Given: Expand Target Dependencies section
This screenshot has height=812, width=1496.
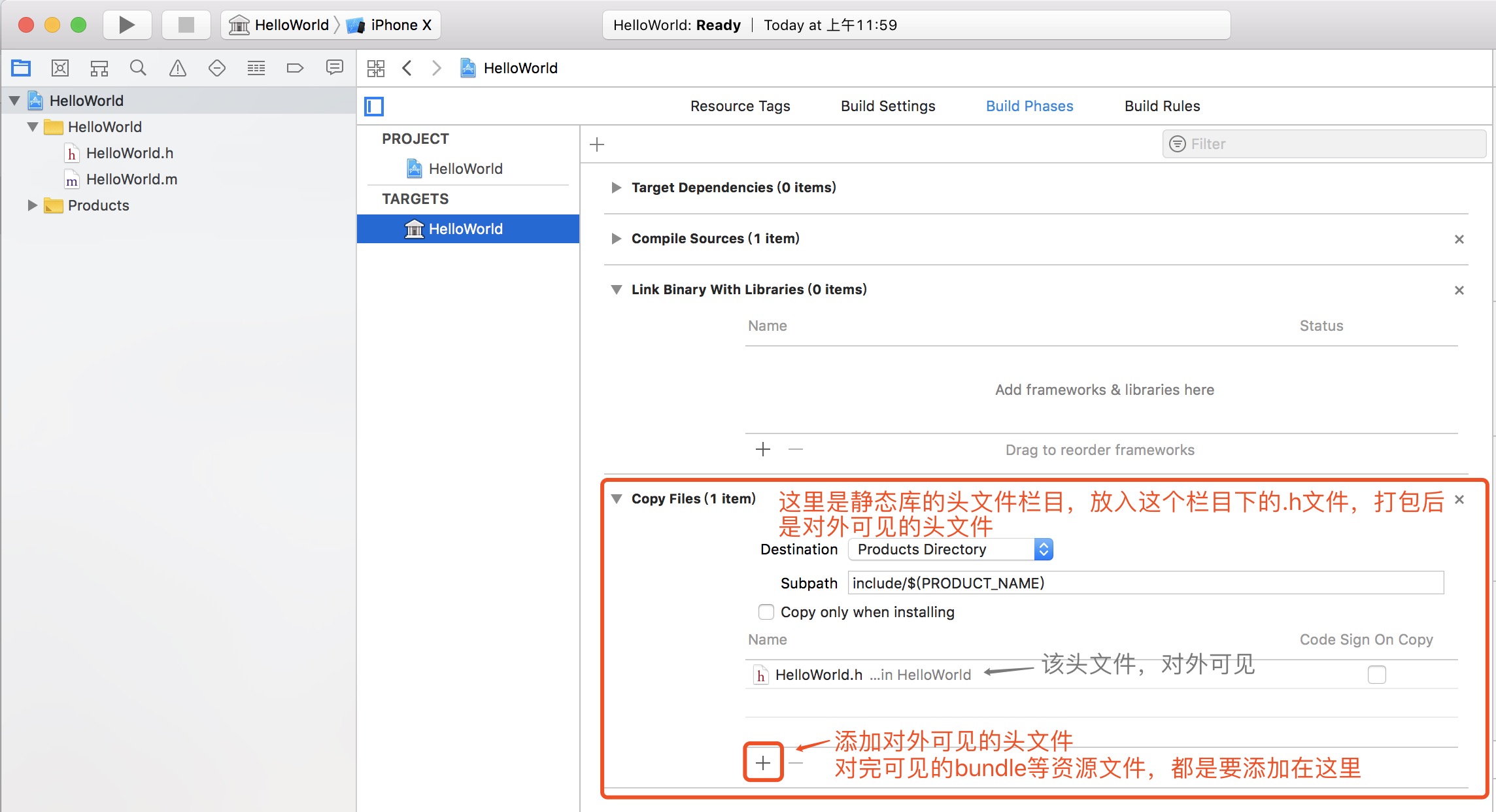Looking at the screenshot, I should point(616,188).
